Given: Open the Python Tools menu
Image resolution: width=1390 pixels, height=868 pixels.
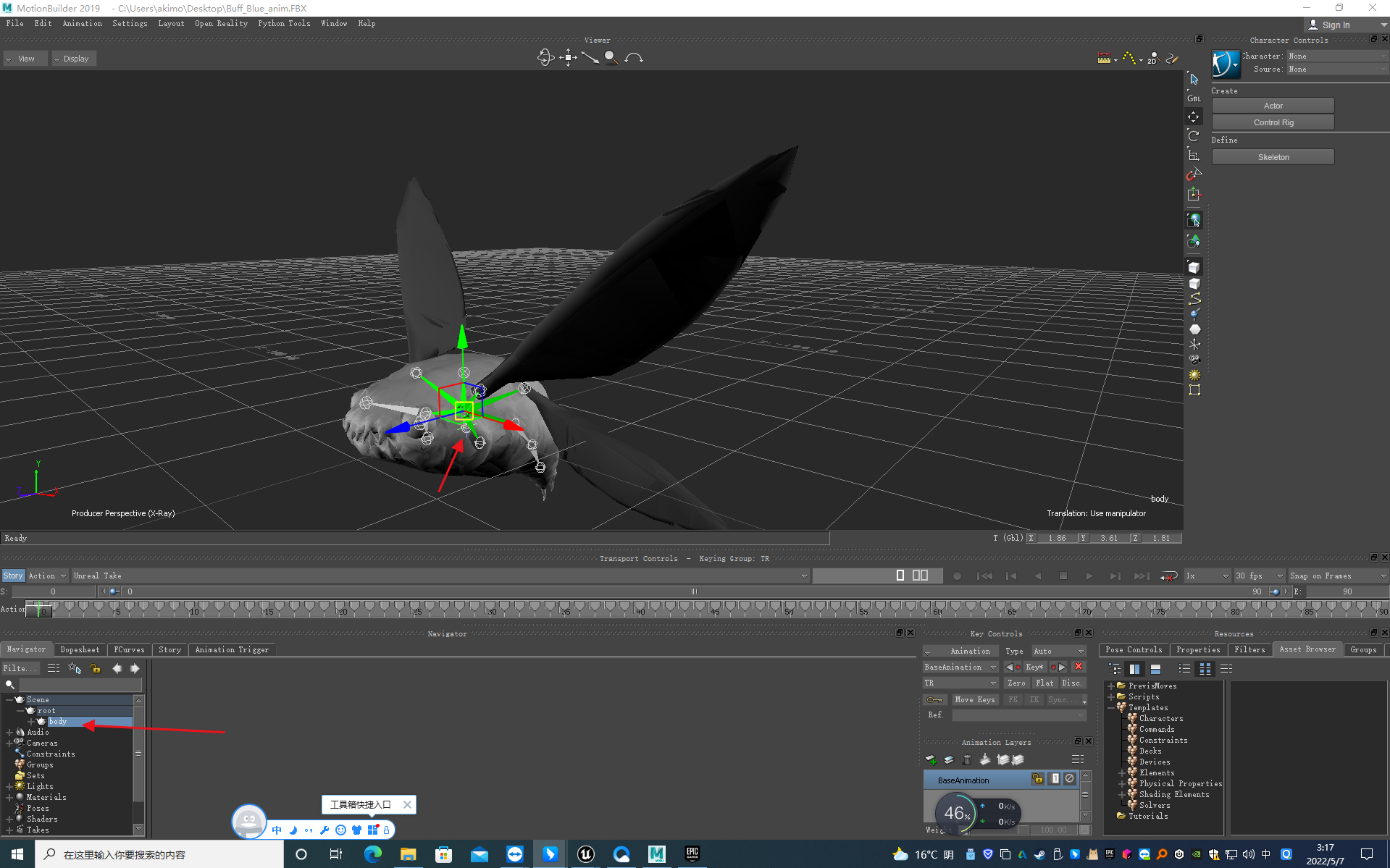Looking at the screenshot, I should point(284,23).
